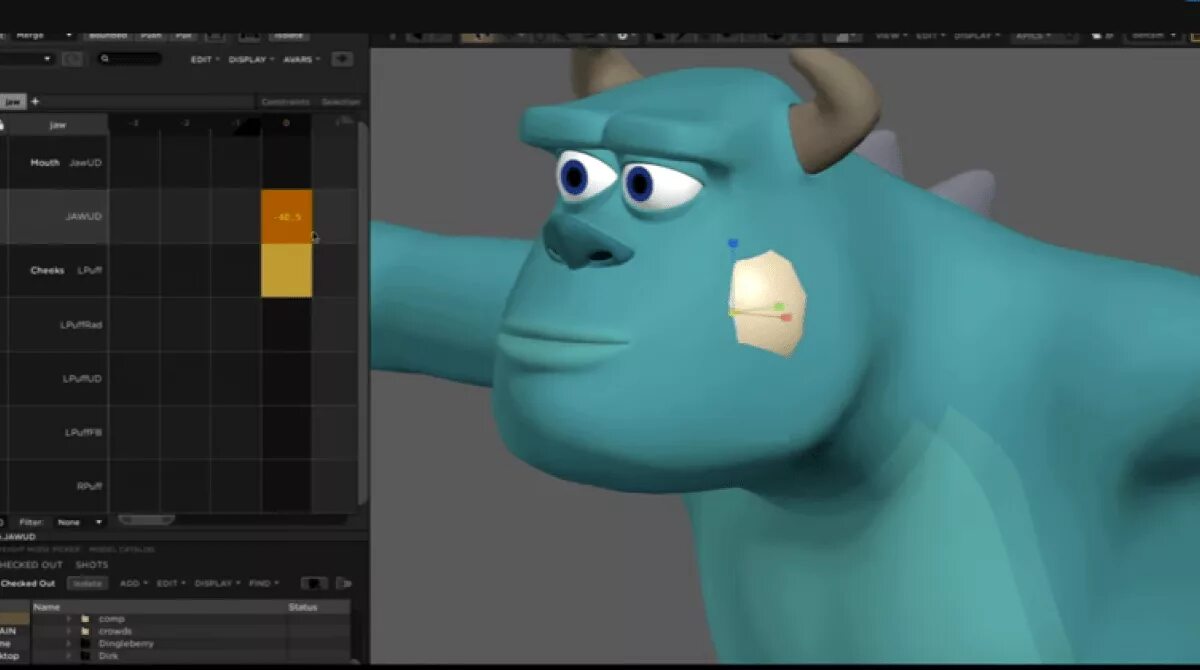Click the icon button right of AVARS
The height and width of the screenshot is (670, 1200).
pyautogui.click(x=342, y=59)
